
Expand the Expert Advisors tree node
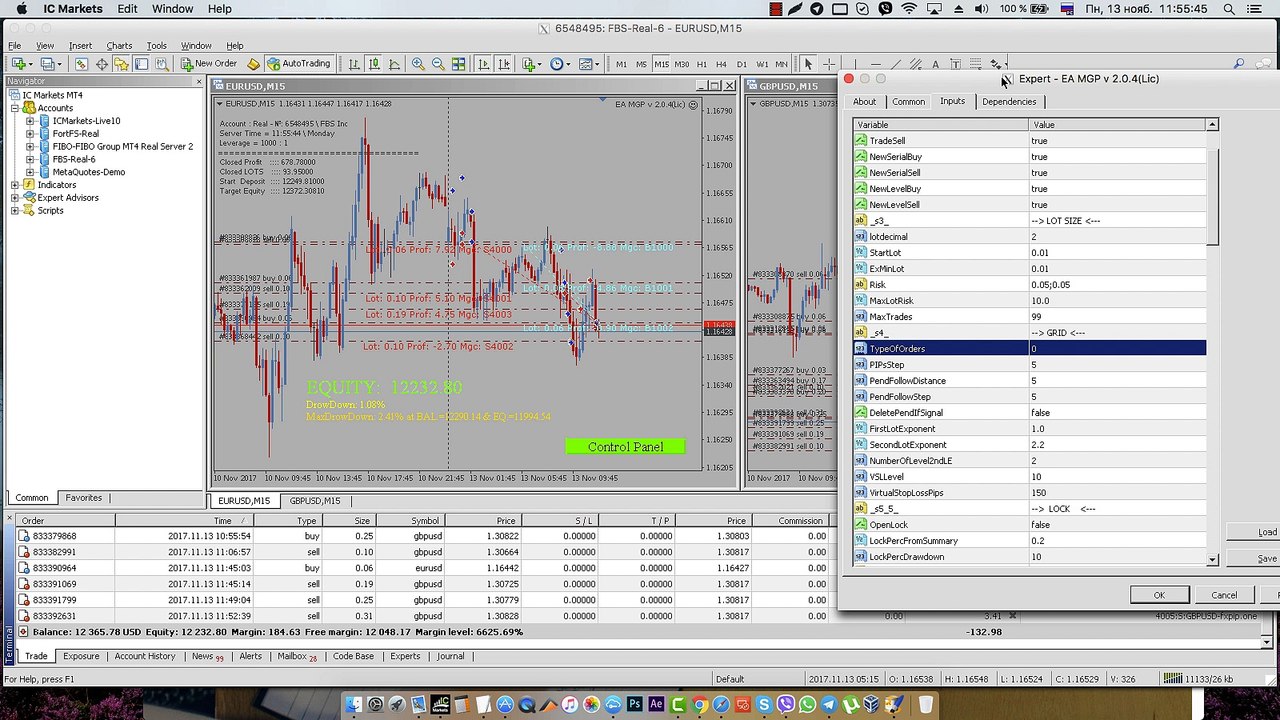point(15,198)
